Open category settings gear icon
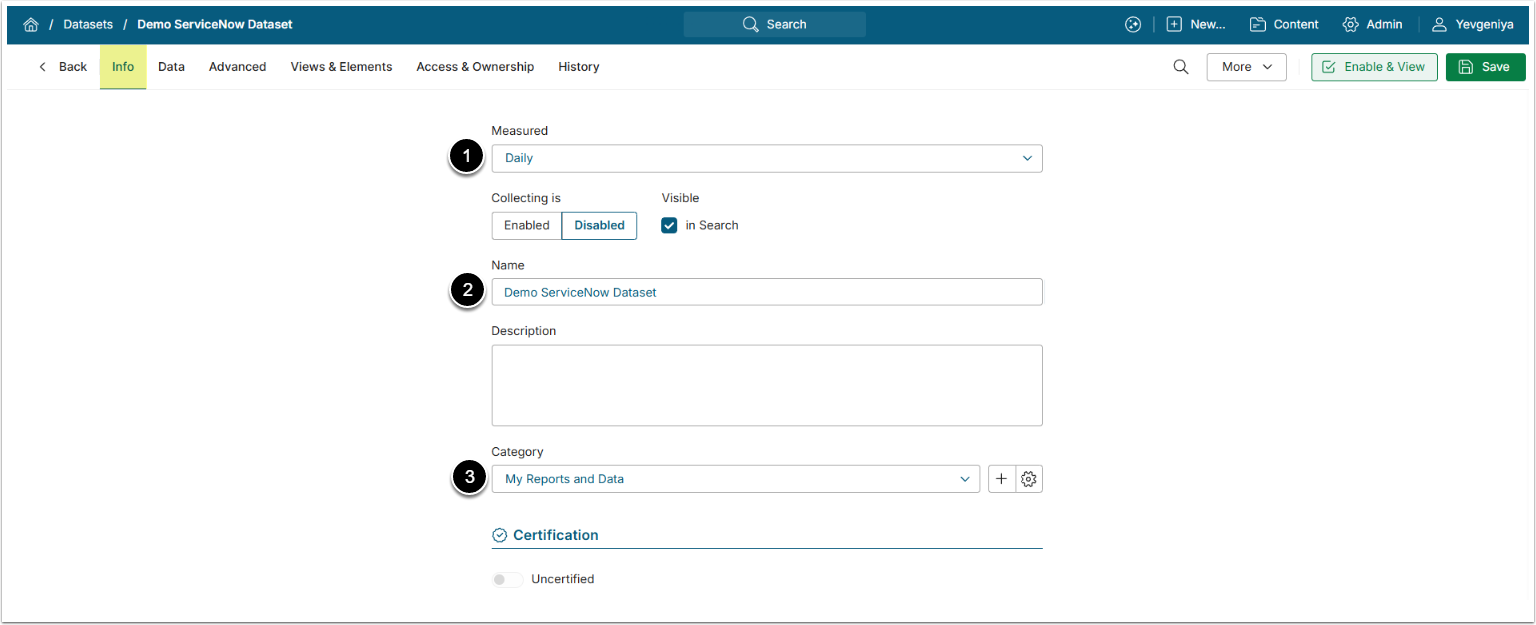This screenshot has width=1536, height=625. pos(1029,479)
